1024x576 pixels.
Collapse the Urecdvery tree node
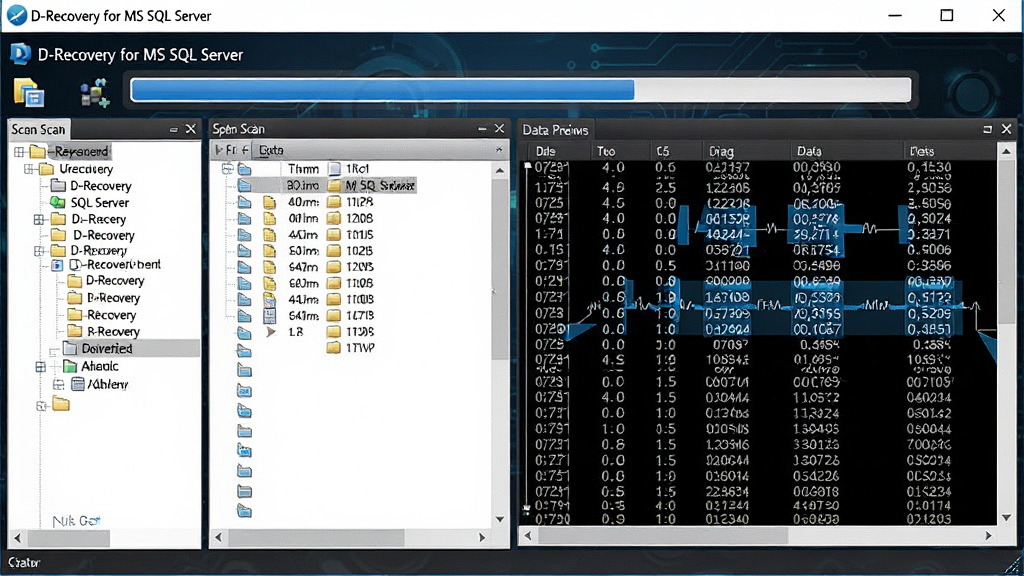point(29,169)
